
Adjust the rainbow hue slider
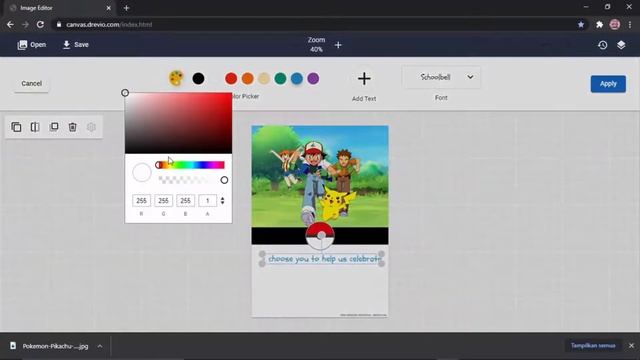click(x=191, y=165)
